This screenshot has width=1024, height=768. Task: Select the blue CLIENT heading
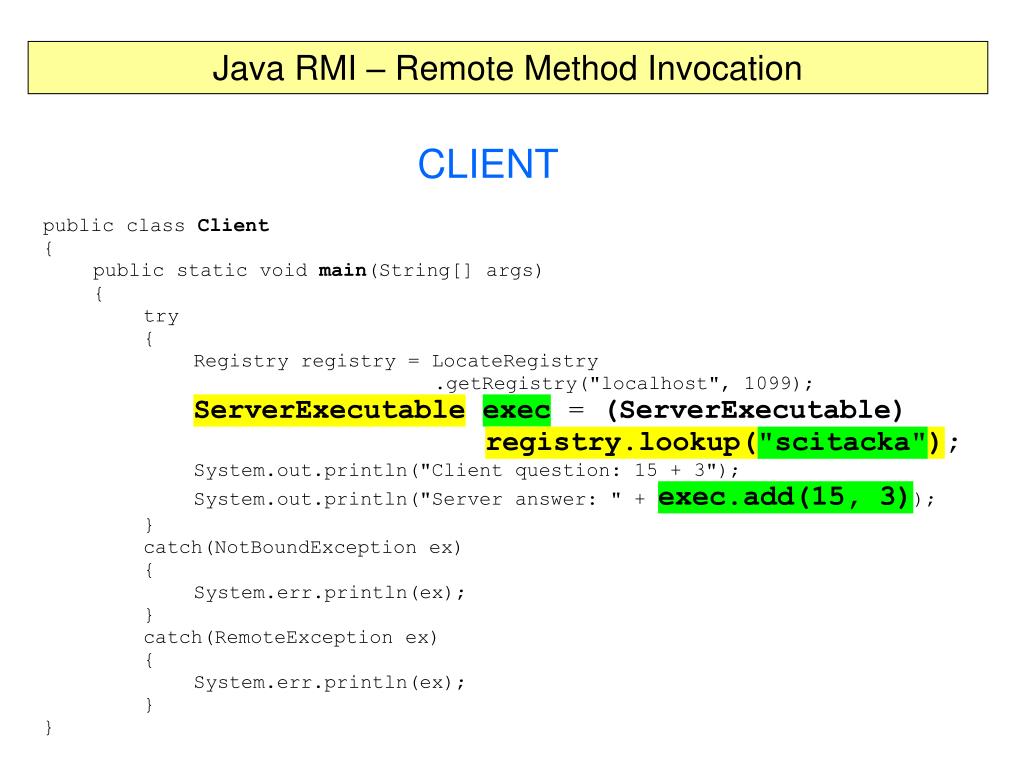[488, 164]
